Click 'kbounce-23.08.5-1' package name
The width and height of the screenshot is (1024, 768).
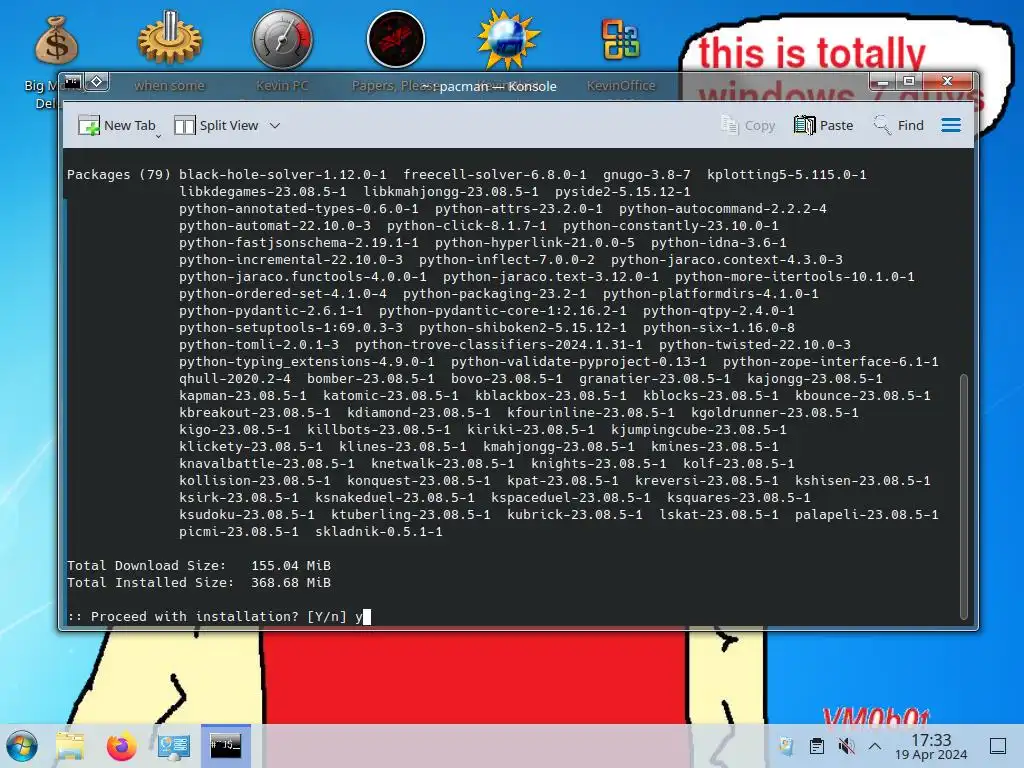(863, 396)
